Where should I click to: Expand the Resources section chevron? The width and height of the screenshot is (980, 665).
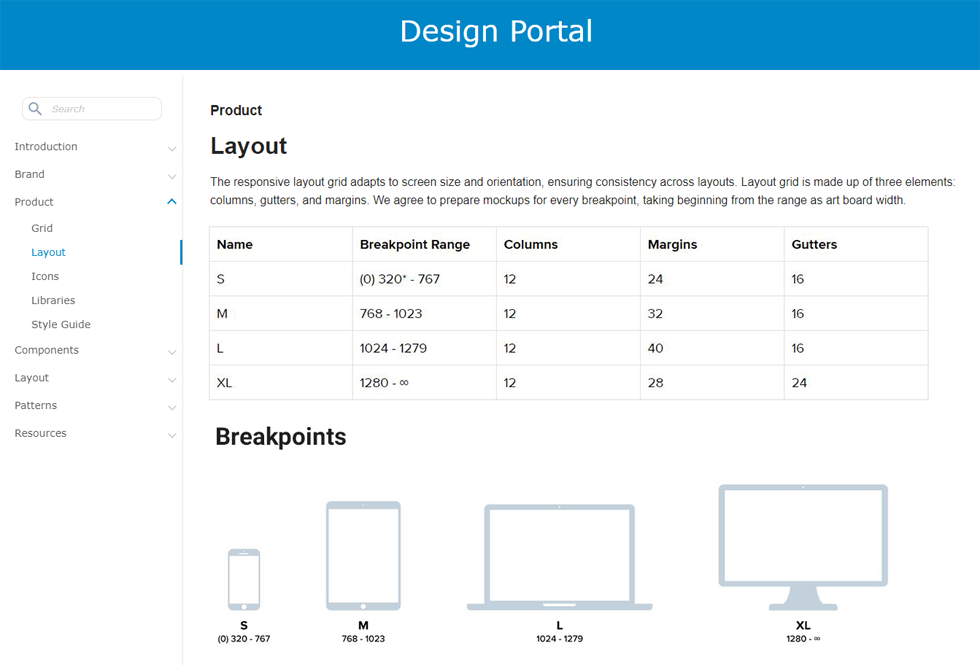[x=172, y=435]
